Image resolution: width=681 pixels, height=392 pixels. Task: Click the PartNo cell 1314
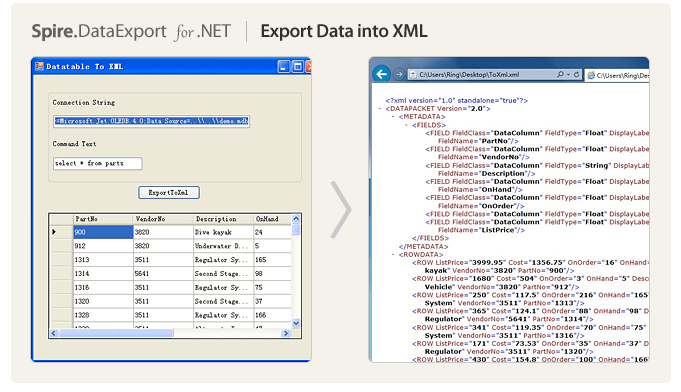(103, 273)
